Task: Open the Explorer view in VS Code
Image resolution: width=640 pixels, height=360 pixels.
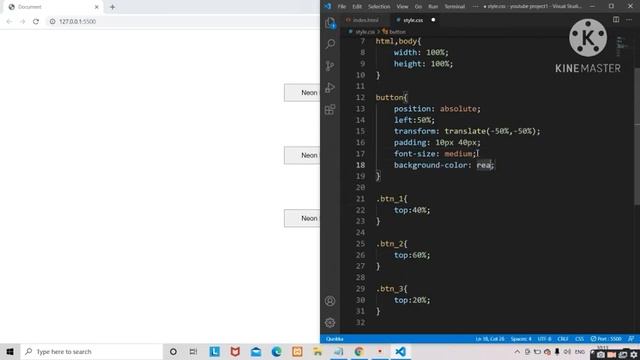Action: [x=330, y=23]
